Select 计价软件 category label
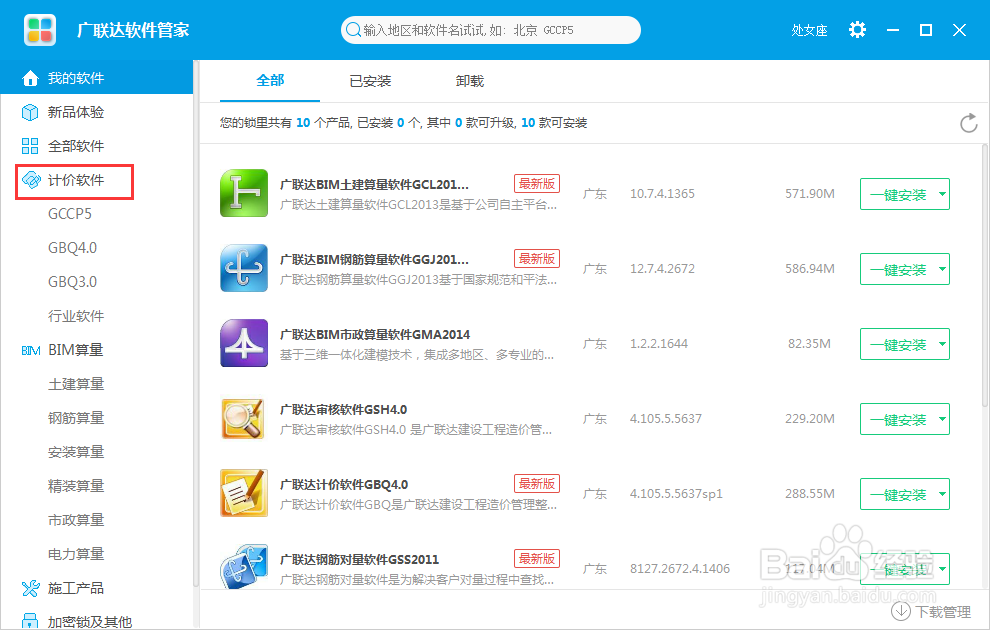 [x=76, y=181]
